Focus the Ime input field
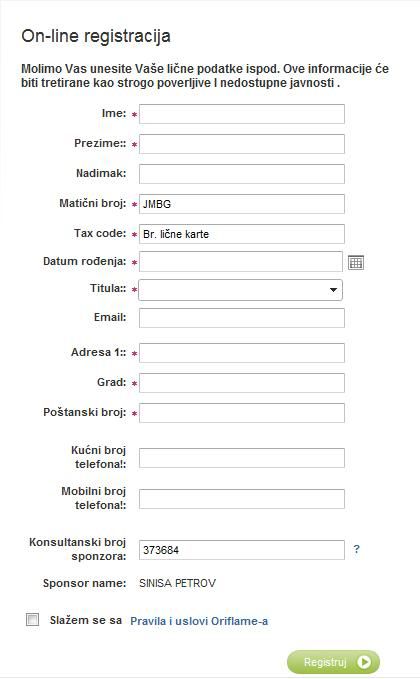 pos(242,114)
